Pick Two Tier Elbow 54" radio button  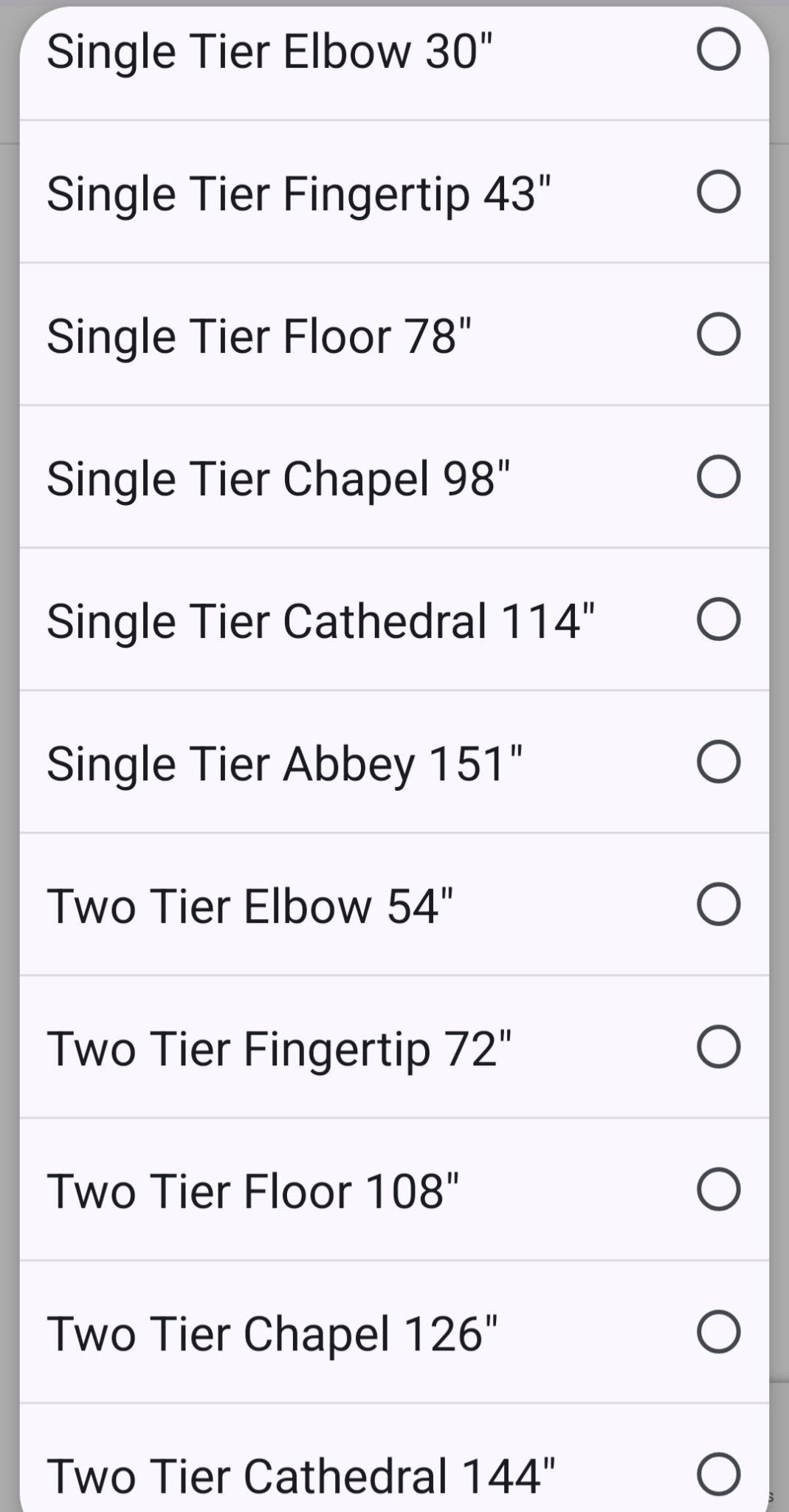tap(718, 904)
